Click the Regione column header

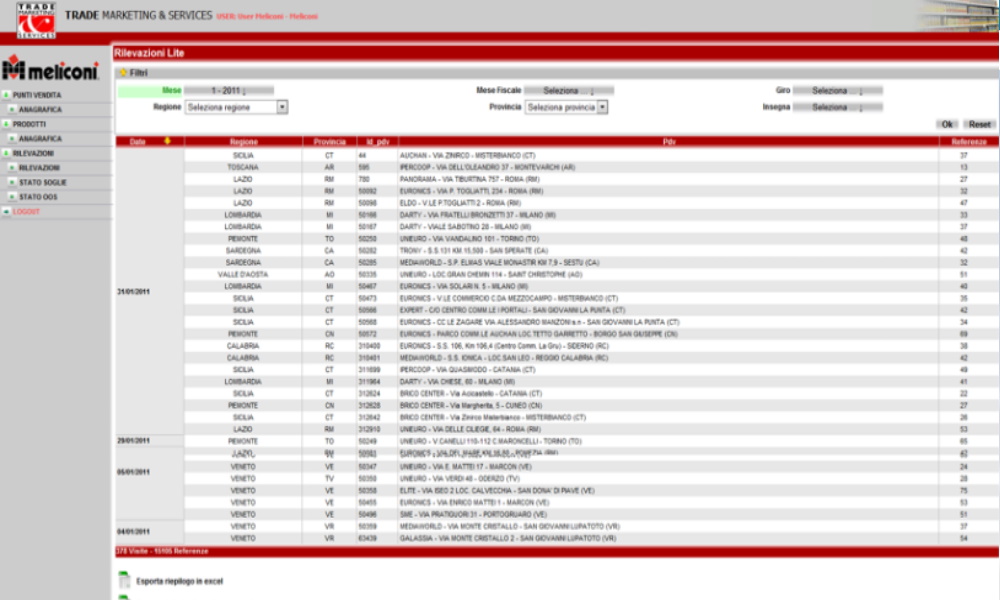244,142
